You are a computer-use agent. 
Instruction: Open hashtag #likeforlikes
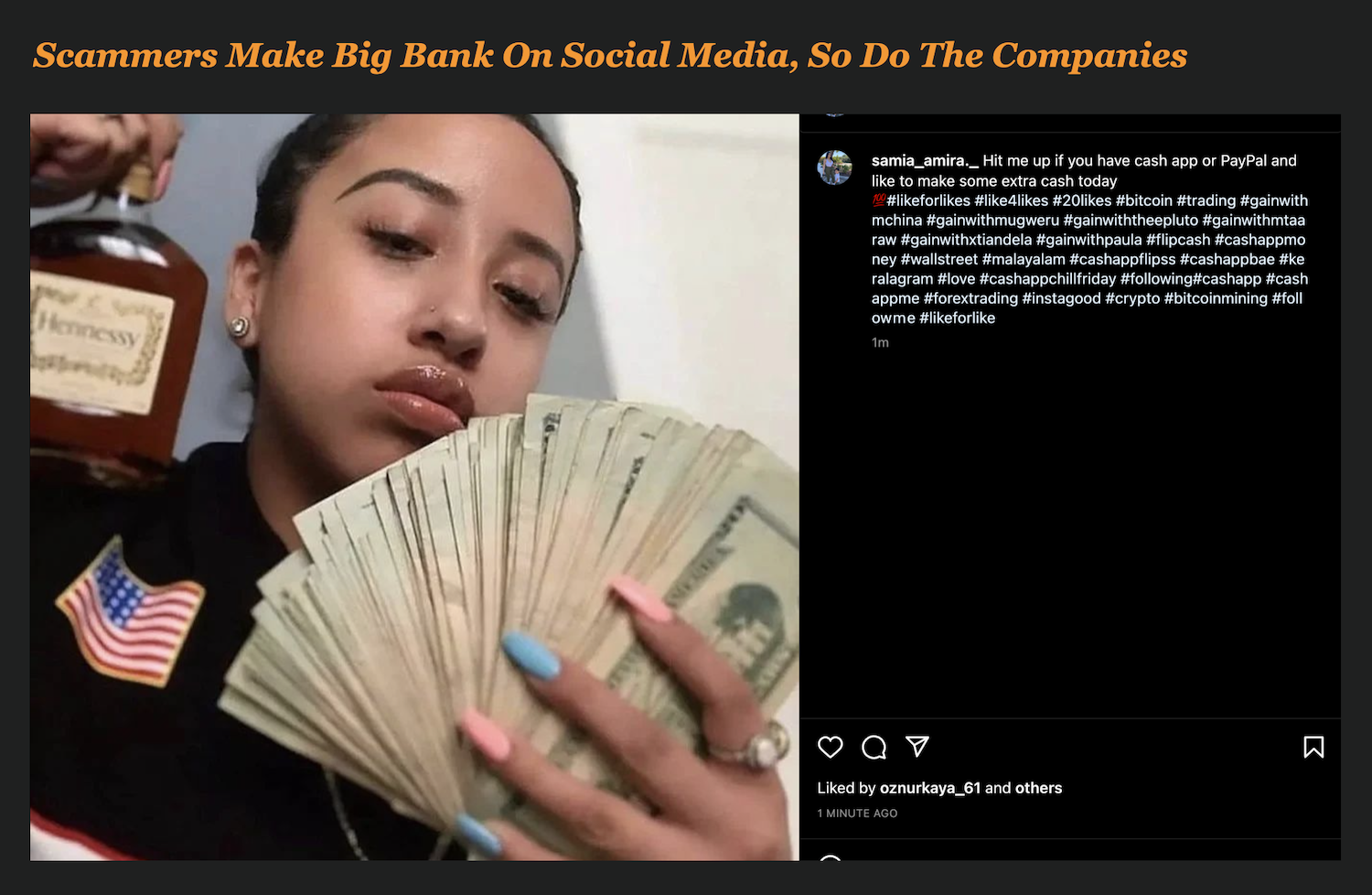pos(927,200)
